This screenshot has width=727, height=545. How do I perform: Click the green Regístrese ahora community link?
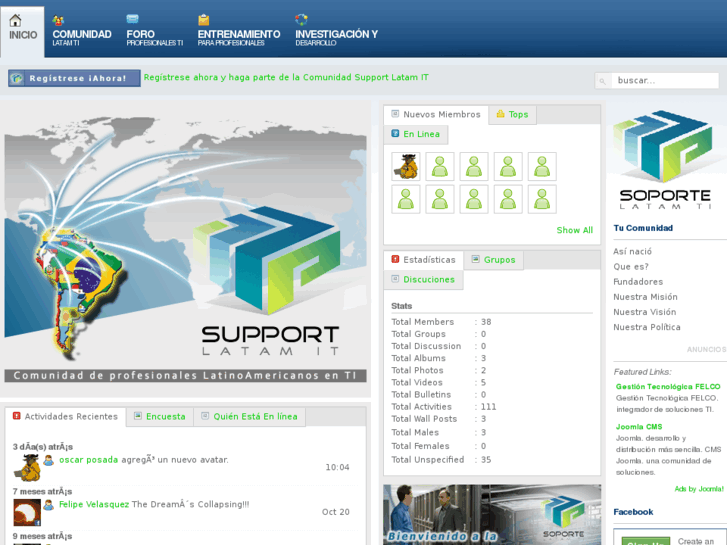(286, 77)
